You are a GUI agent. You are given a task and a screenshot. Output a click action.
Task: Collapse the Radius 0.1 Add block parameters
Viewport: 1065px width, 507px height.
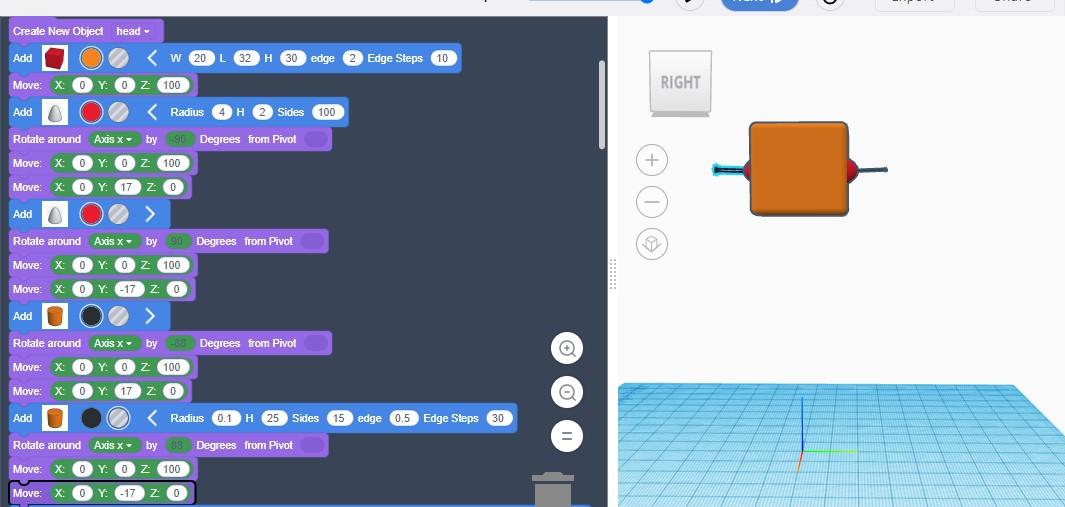152,418
